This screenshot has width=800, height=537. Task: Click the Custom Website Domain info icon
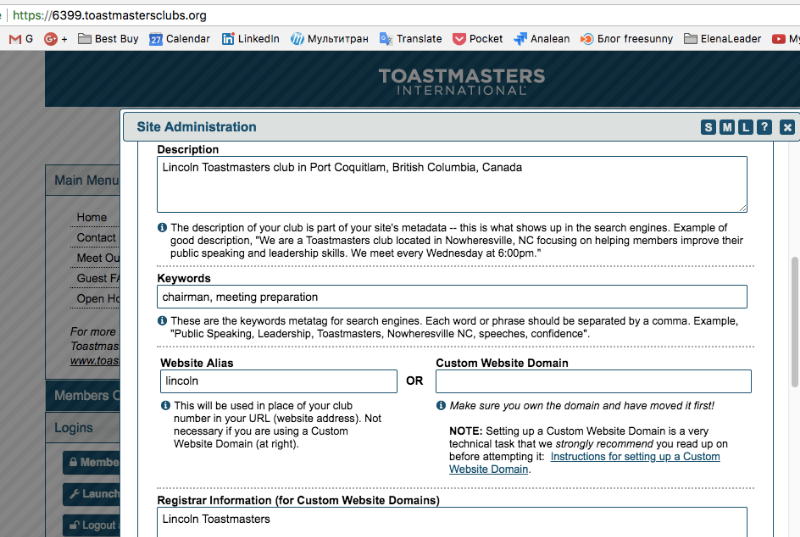click(441, 405)
